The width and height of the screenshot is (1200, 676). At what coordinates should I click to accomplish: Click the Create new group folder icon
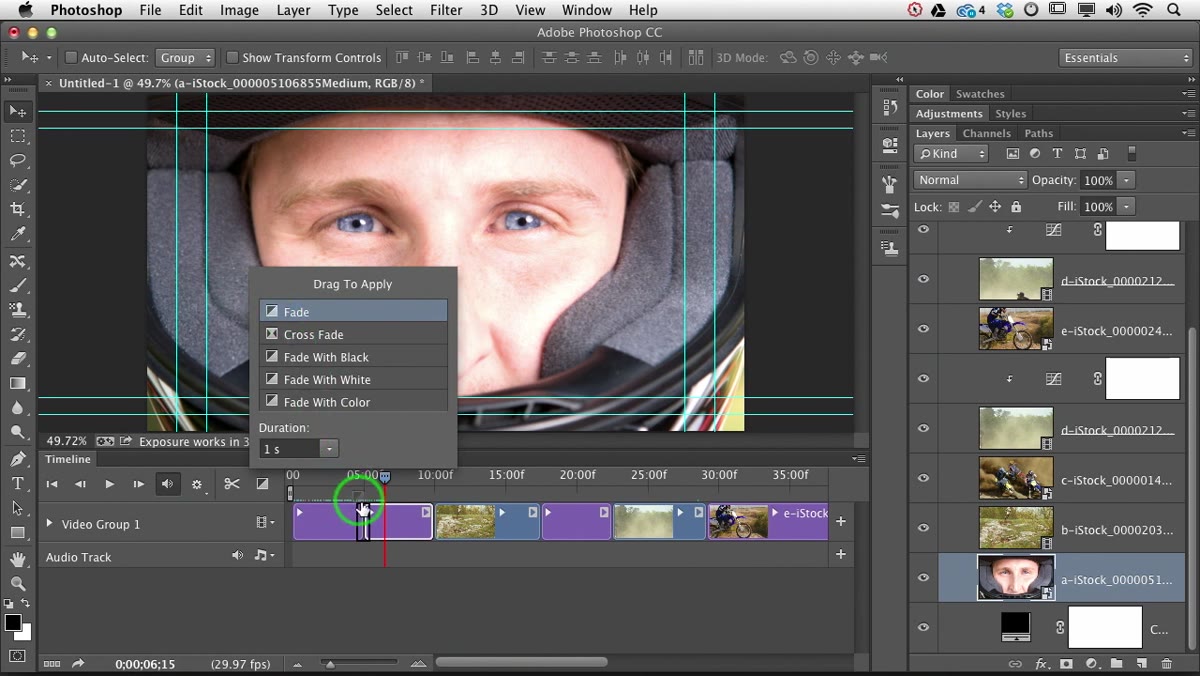point(1116,663)
